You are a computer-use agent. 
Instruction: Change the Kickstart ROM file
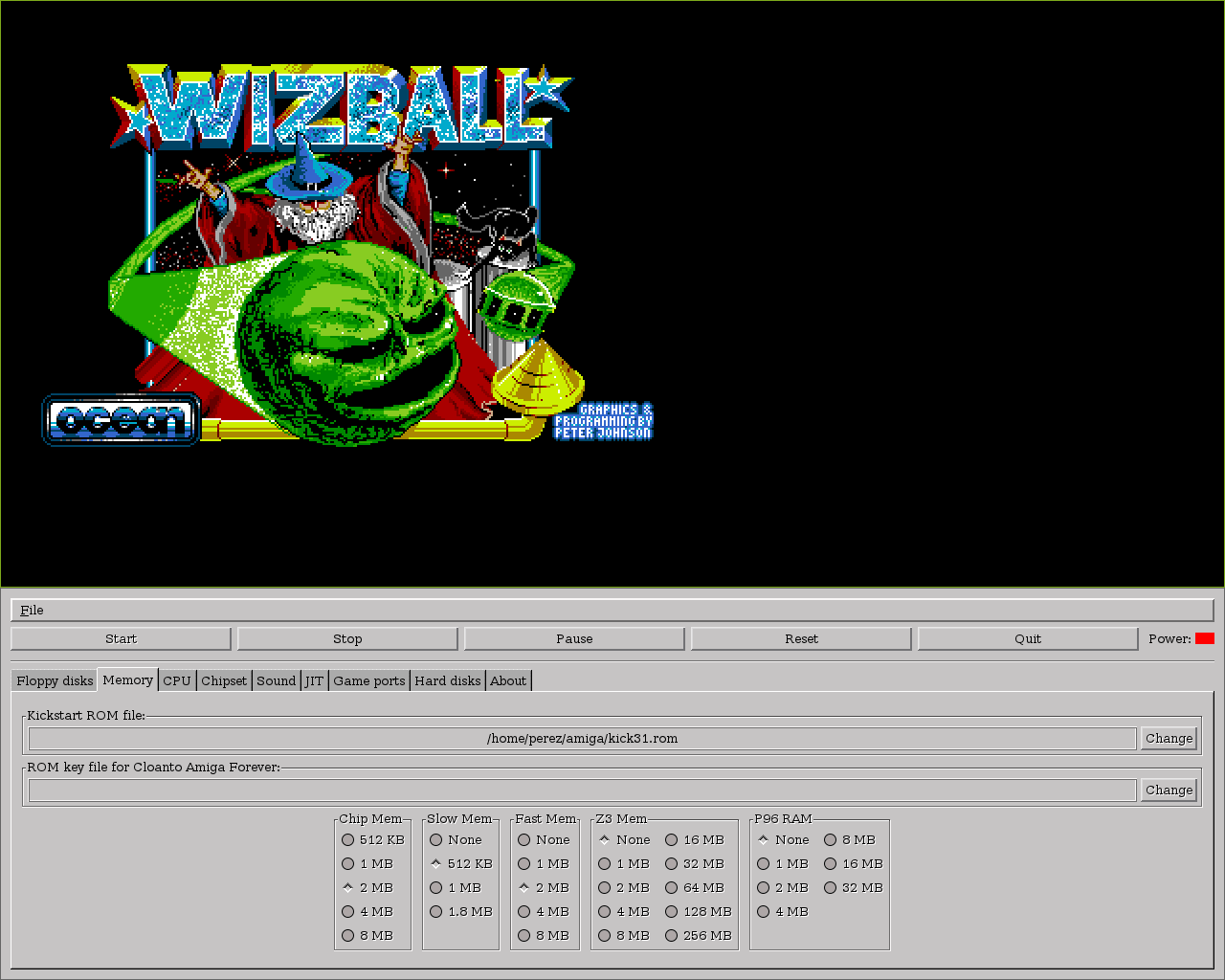coord(1169,738)
